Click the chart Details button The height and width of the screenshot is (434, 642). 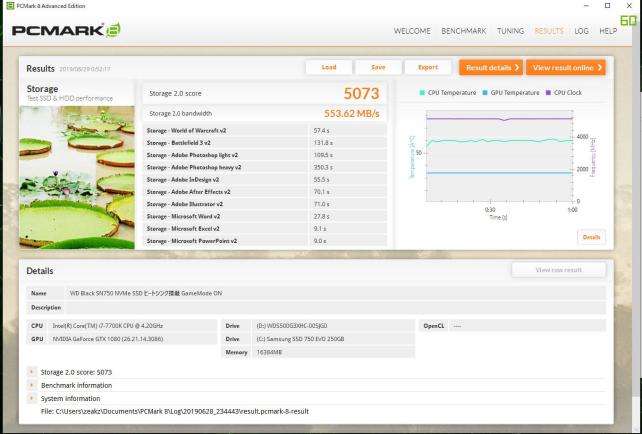[x=591, y=237]
